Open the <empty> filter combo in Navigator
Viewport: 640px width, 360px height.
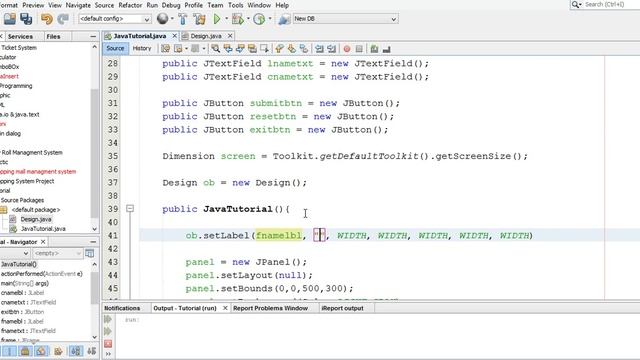pyautogui.click(x=58, y=253)
